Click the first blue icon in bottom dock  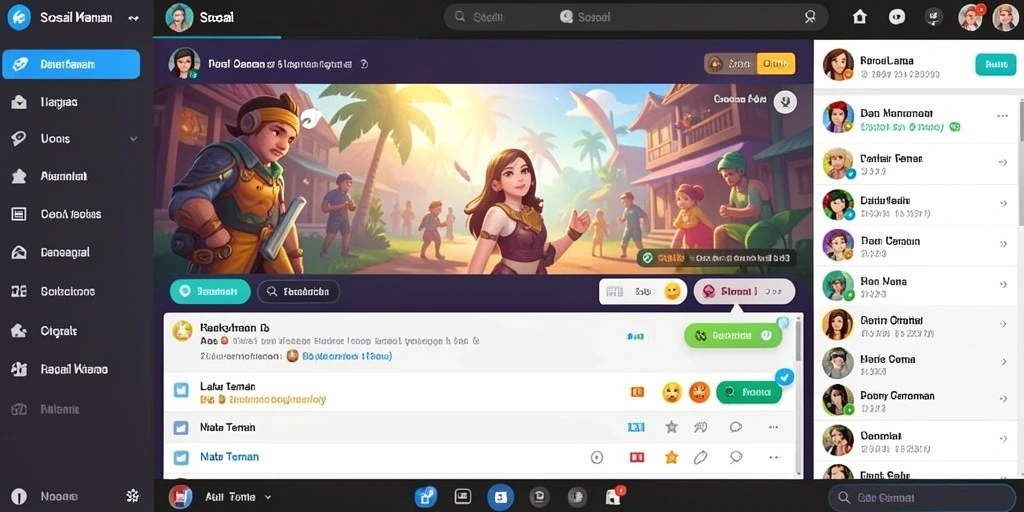[426, 497]
